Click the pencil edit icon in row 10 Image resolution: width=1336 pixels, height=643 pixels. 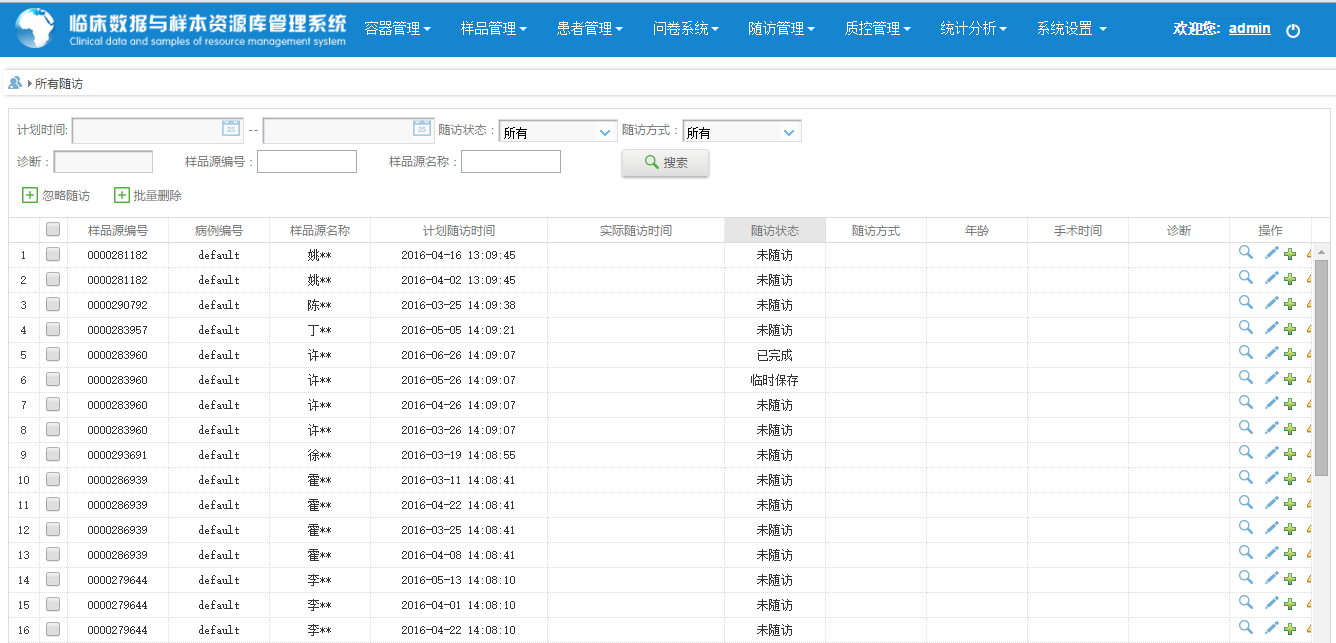(1271, 478)
